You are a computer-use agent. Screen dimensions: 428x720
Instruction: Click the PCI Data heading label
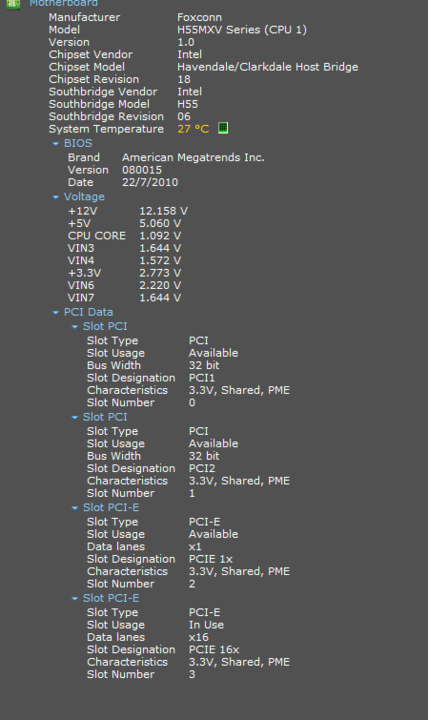[x=88, y=312]
